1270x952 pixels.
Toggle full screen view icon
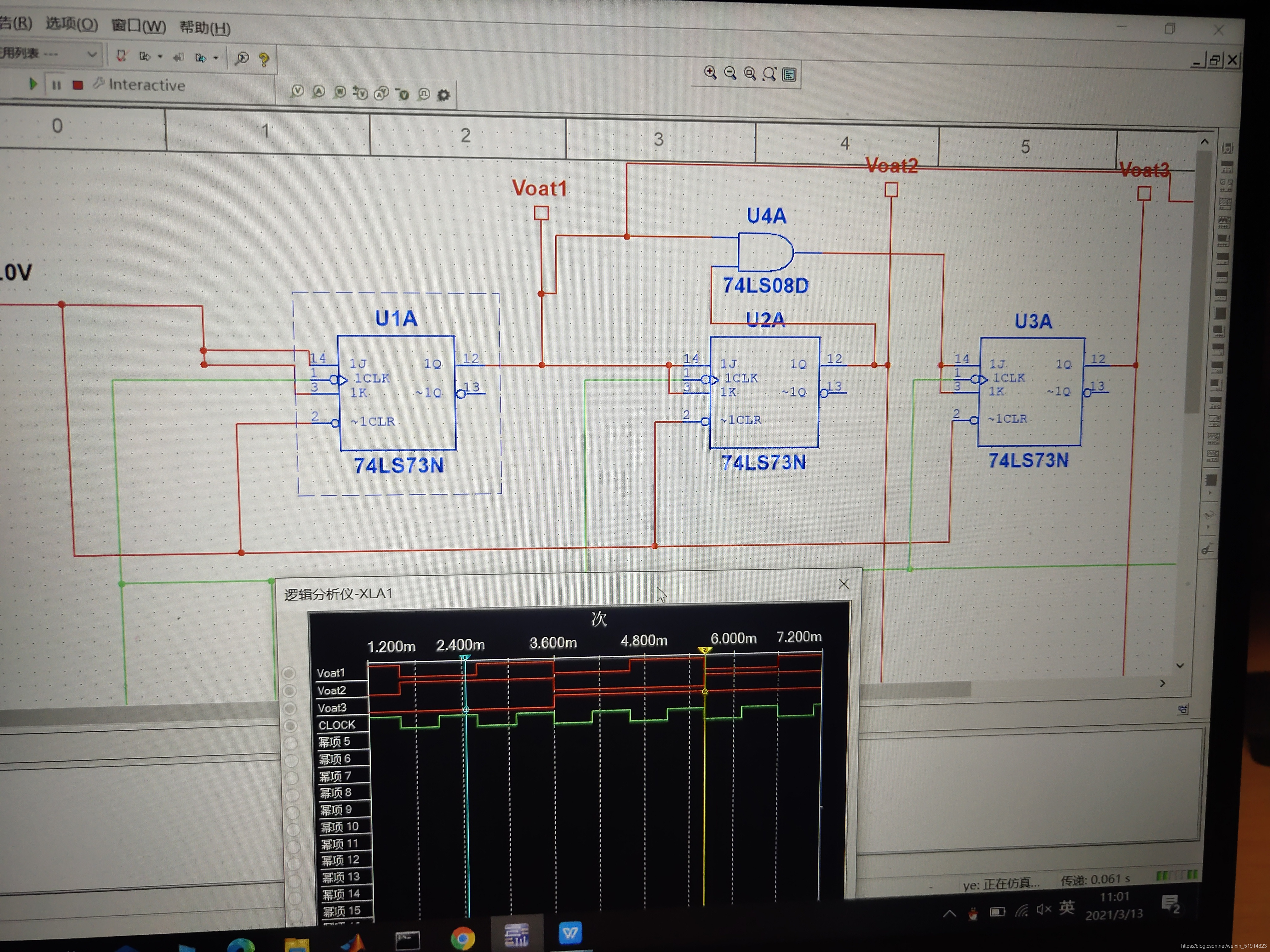click(789, 75)
